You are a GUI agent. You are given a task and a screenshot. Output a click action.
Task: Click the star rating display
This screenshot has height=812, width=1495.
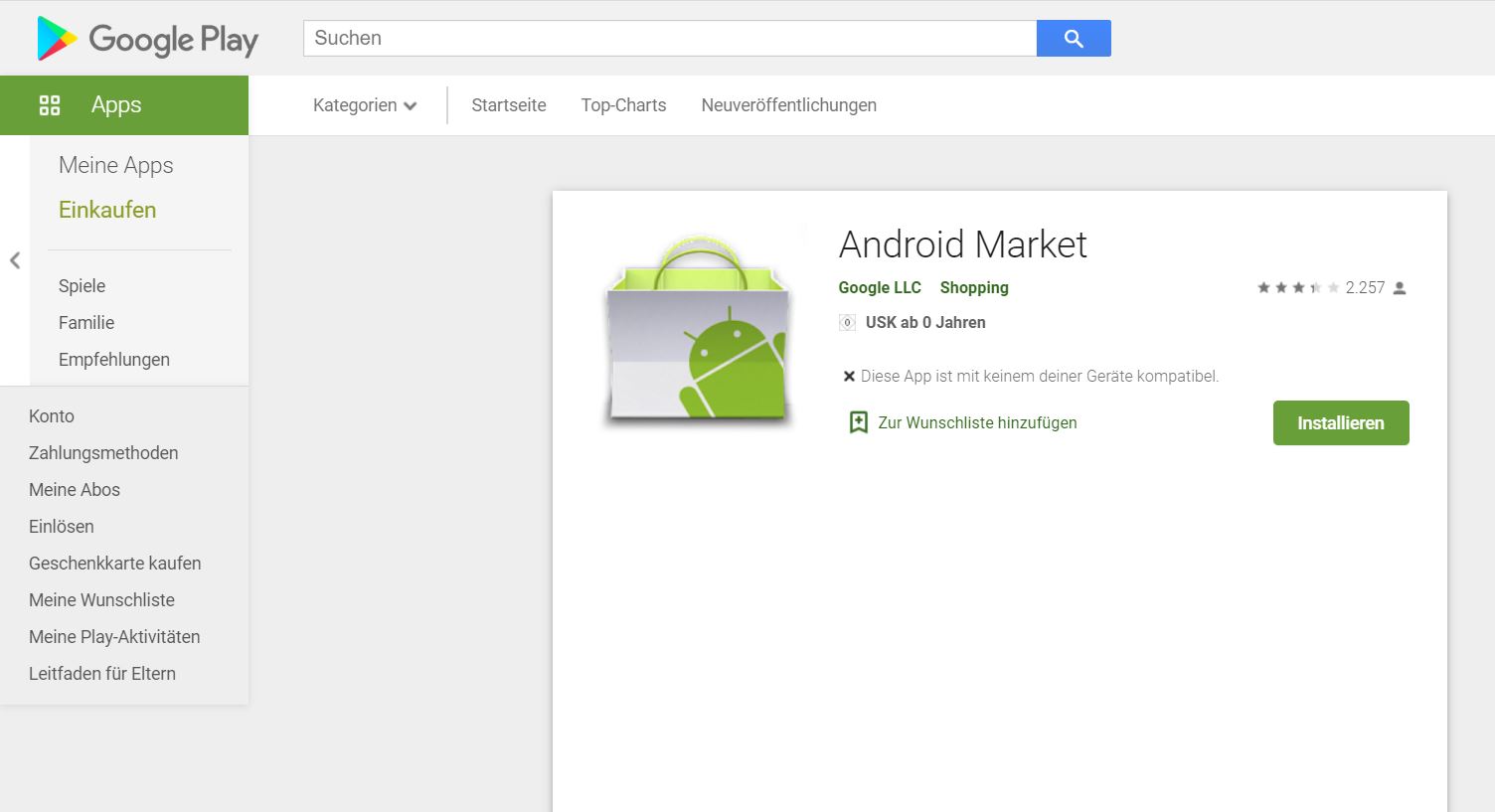pos(1298,287)
